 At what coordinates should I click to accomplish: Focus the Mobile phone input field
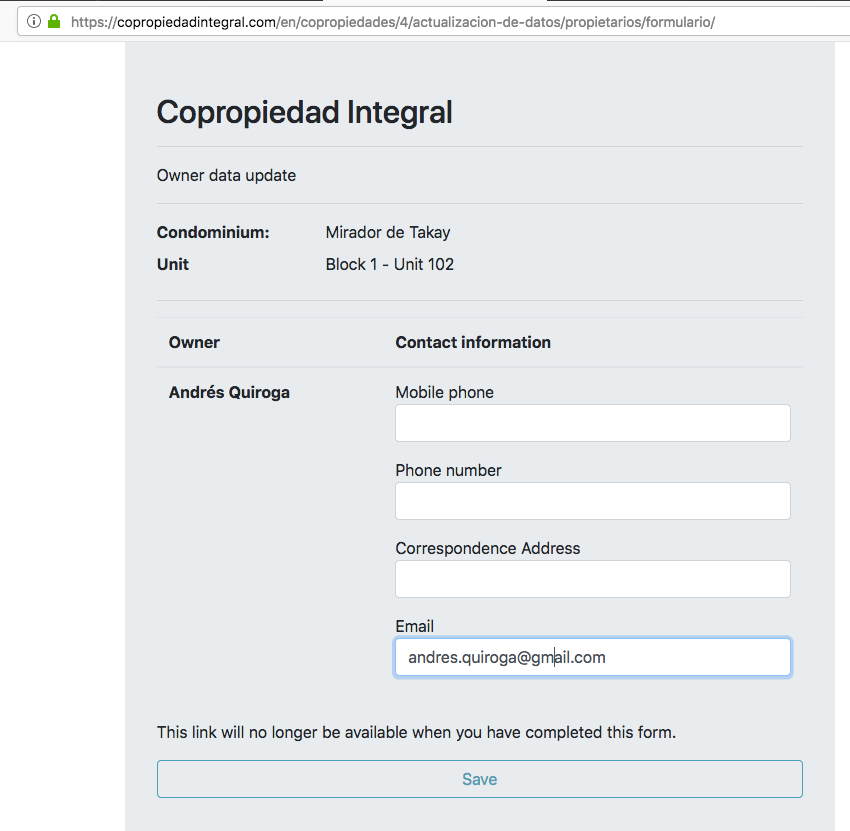coord(593,423)
